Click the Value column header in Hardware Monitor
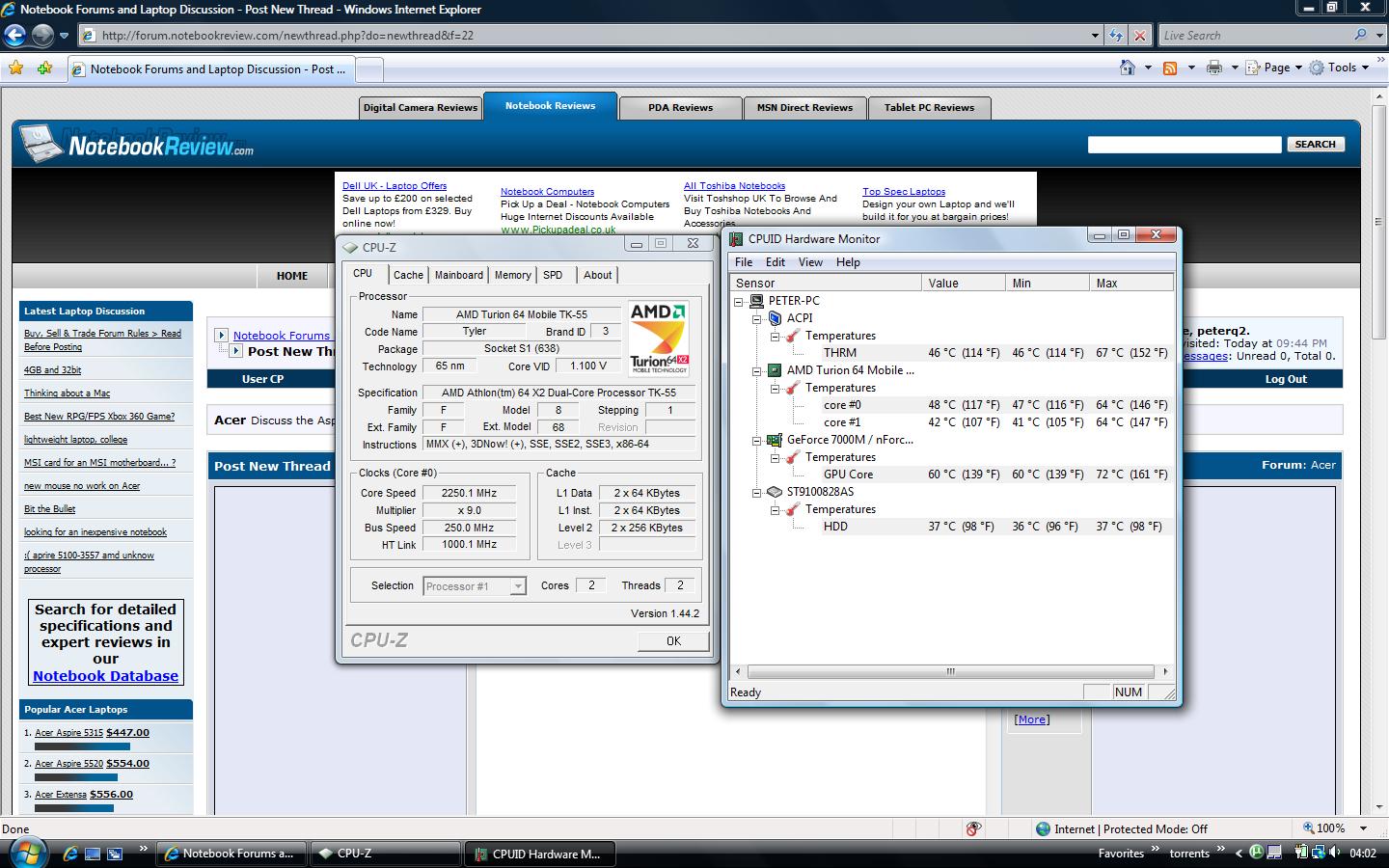 click(963, 283)
